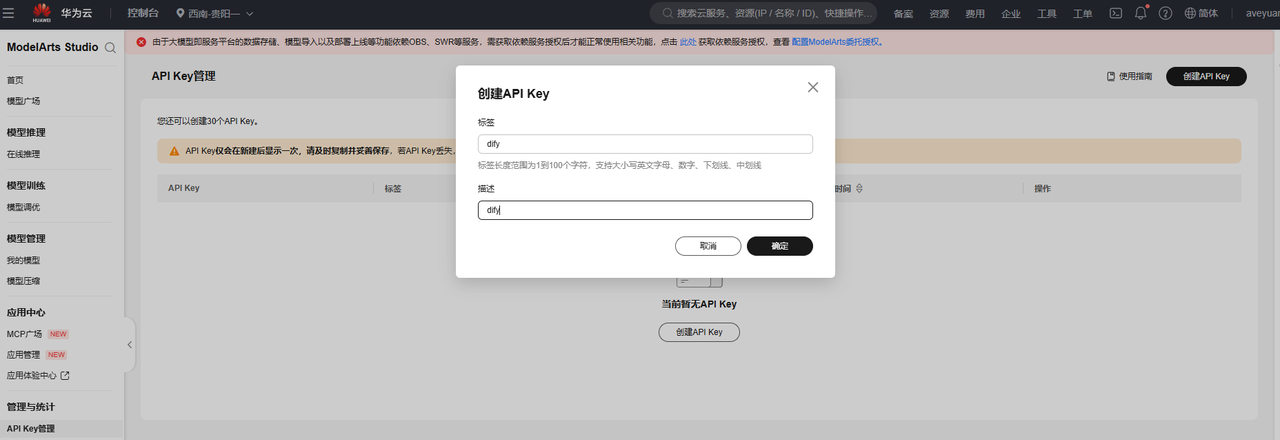
Task: Close the 创建API Key dialog
Action: [813, 87]
